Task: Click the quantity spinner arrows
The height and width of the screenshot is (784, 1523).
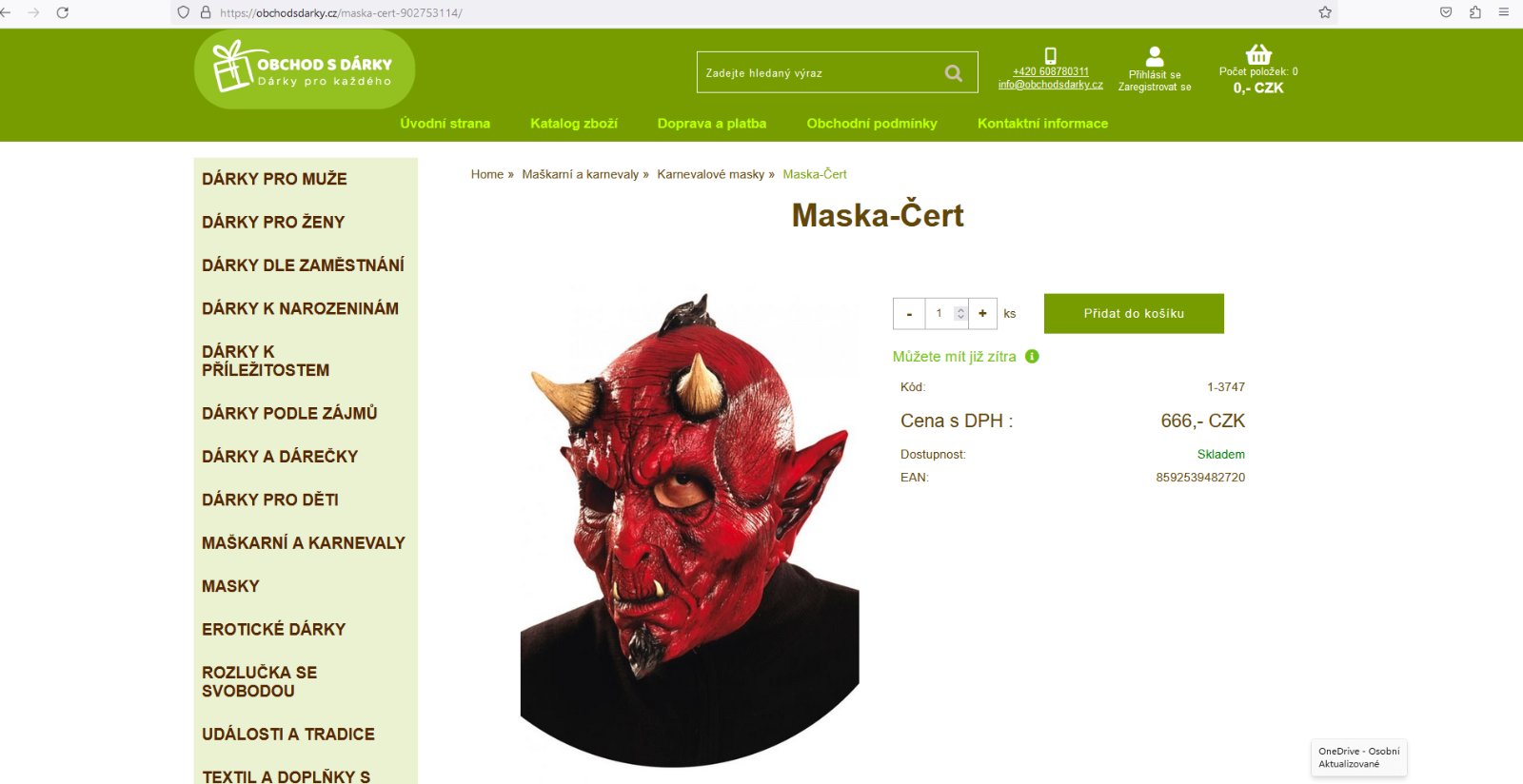Action: (x=960, y=313)
